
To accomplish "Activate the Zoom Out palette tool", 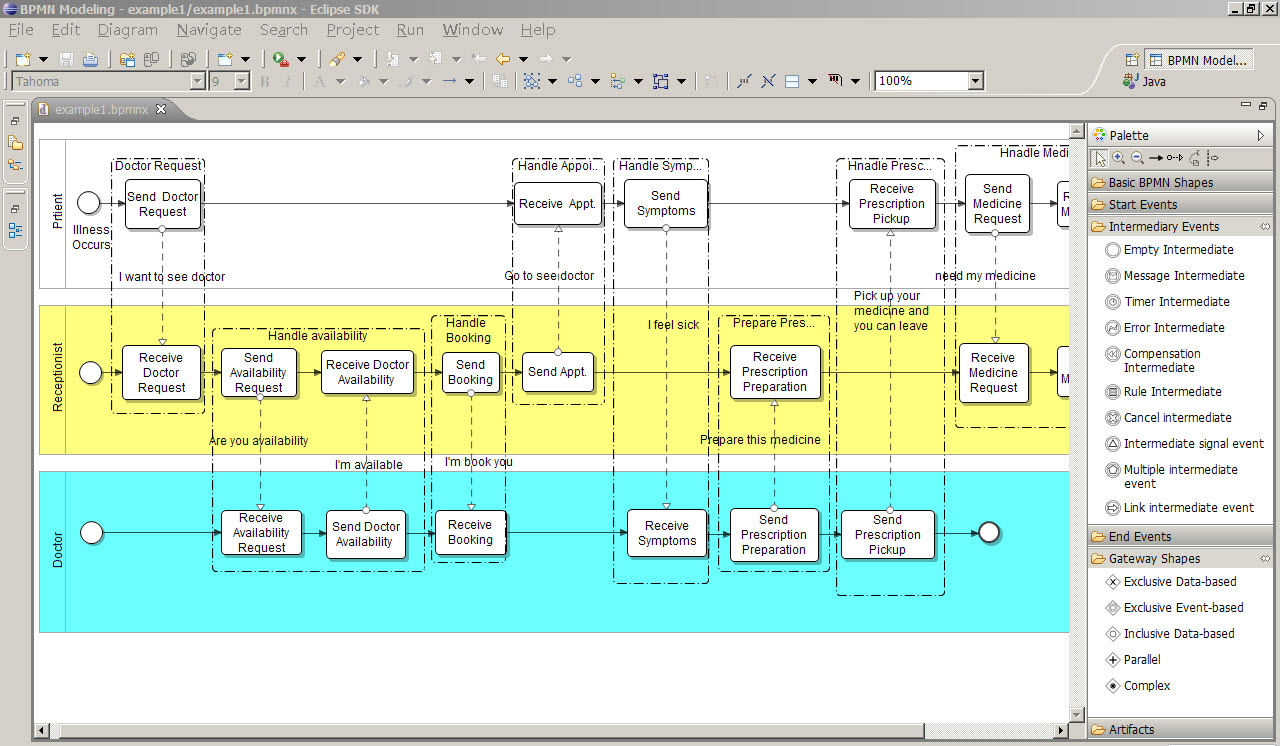I will tap(1138, 158).
